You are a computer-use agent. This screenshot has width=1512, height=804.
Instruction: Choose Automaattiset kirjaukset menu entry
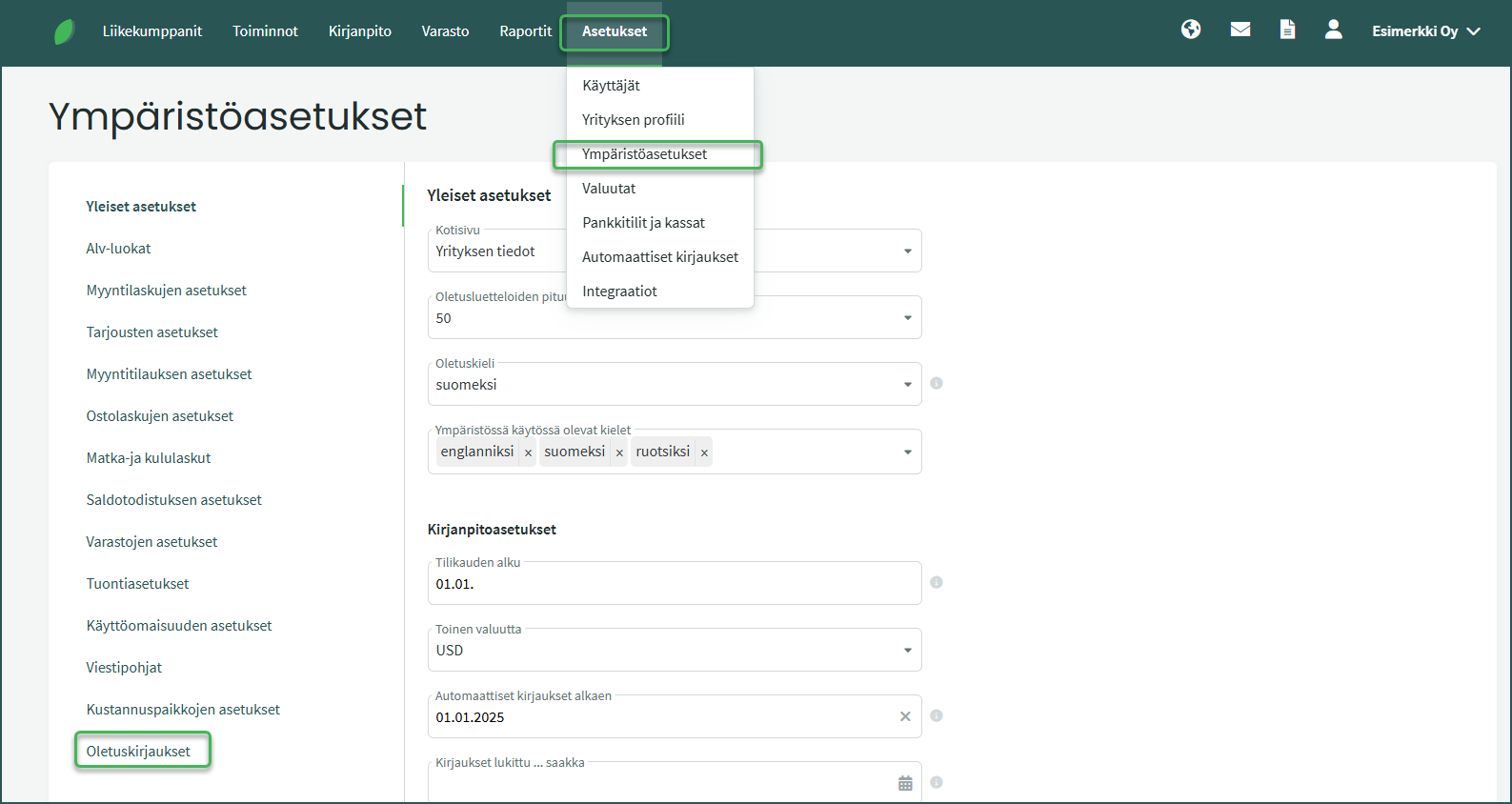(660, 257)
